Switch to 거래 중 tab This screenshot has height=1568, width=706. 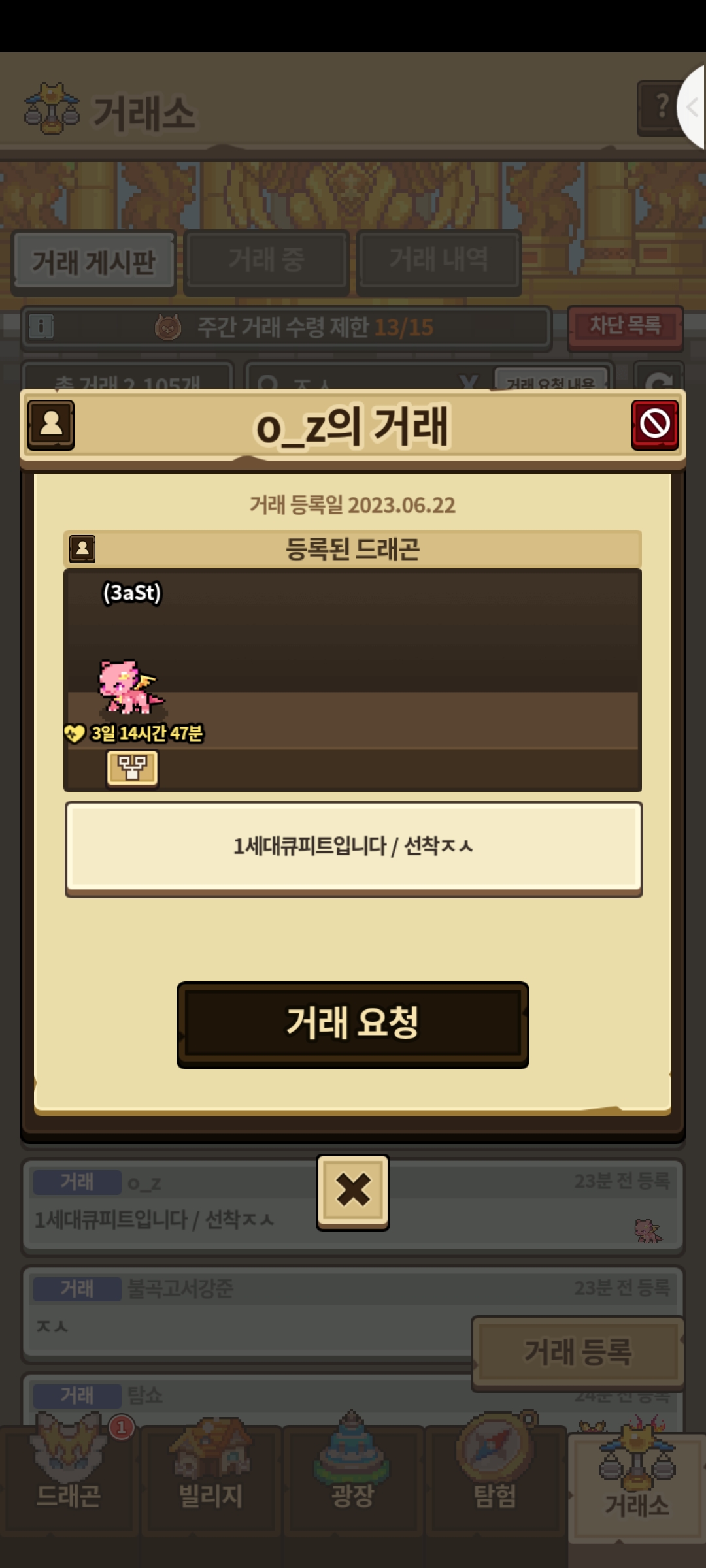(x=266, y=260)
